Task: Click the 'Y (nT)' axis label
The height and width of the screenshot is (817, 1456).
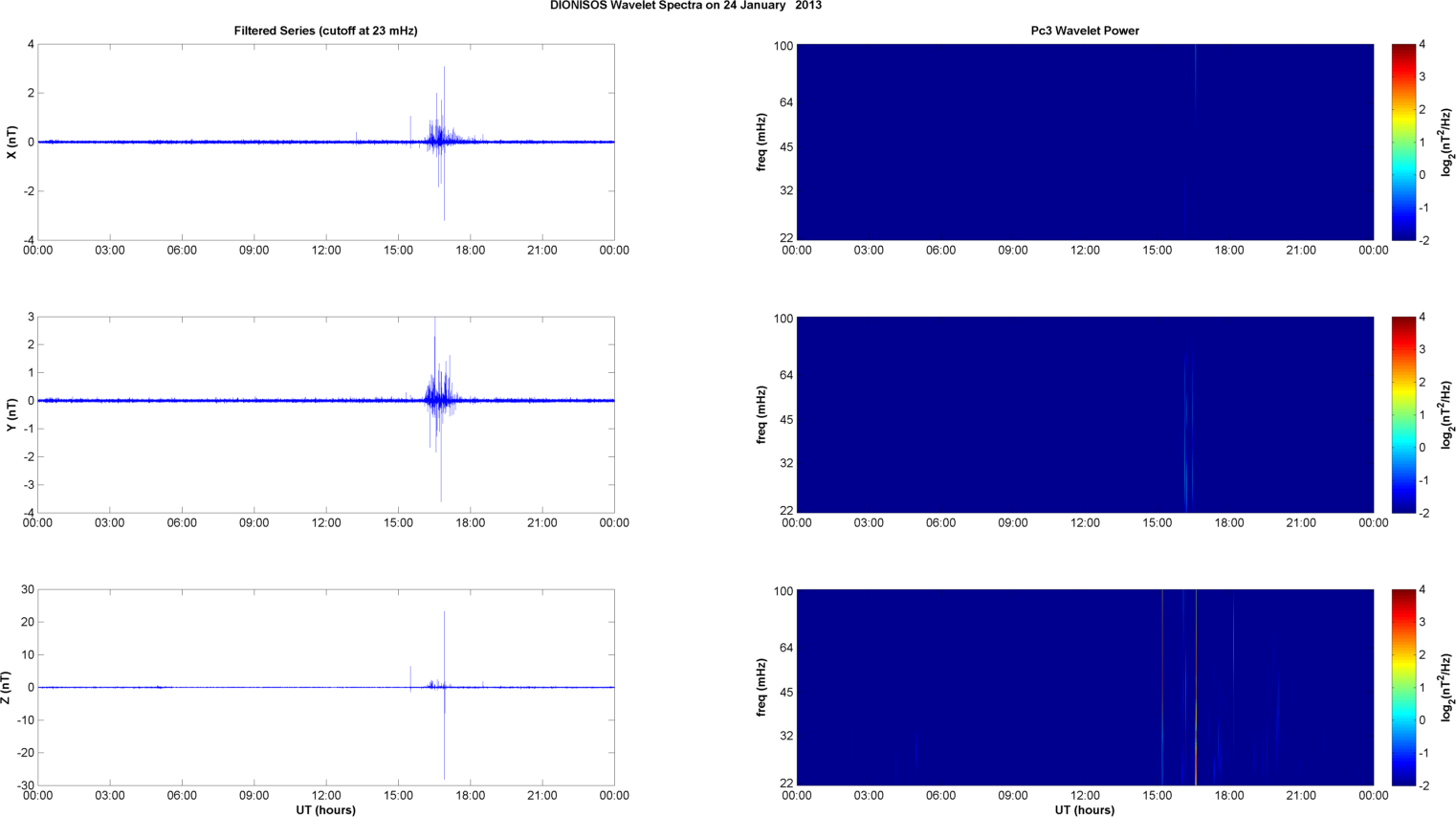Action: pos(11,414)
